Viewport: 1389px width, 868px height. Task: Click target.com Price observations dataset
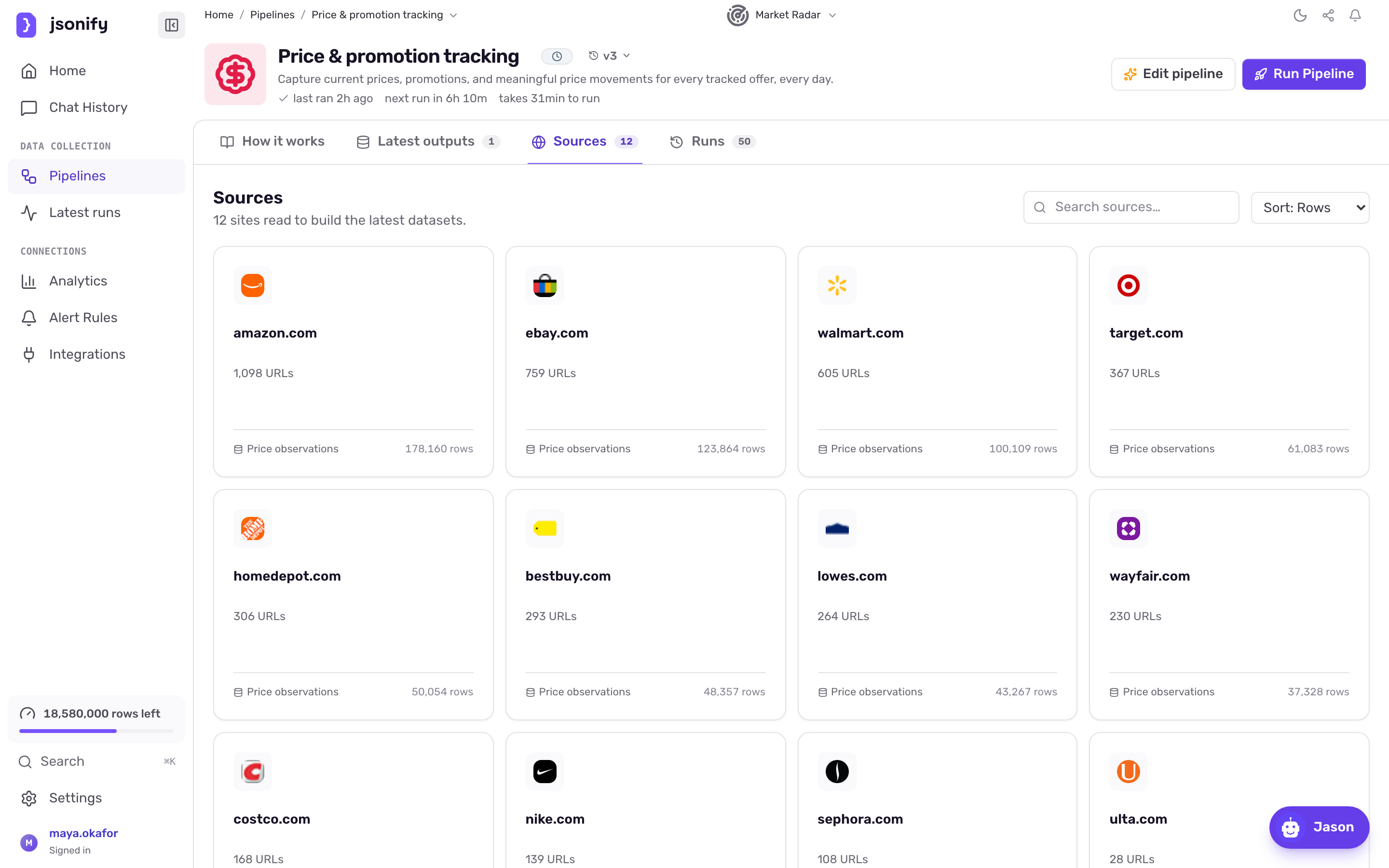(1162, 449)
